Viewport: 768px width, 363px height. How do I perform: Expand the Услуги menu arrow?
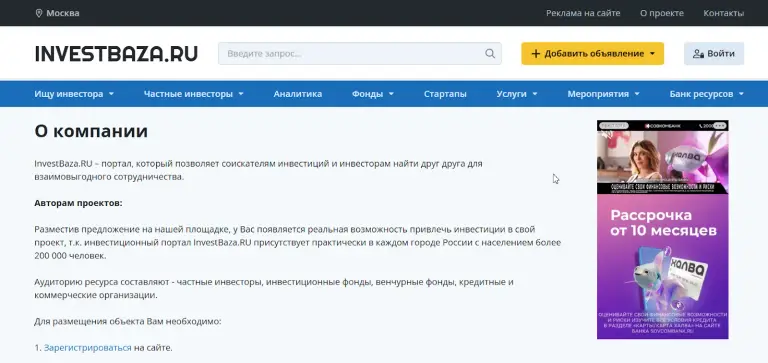534,94
